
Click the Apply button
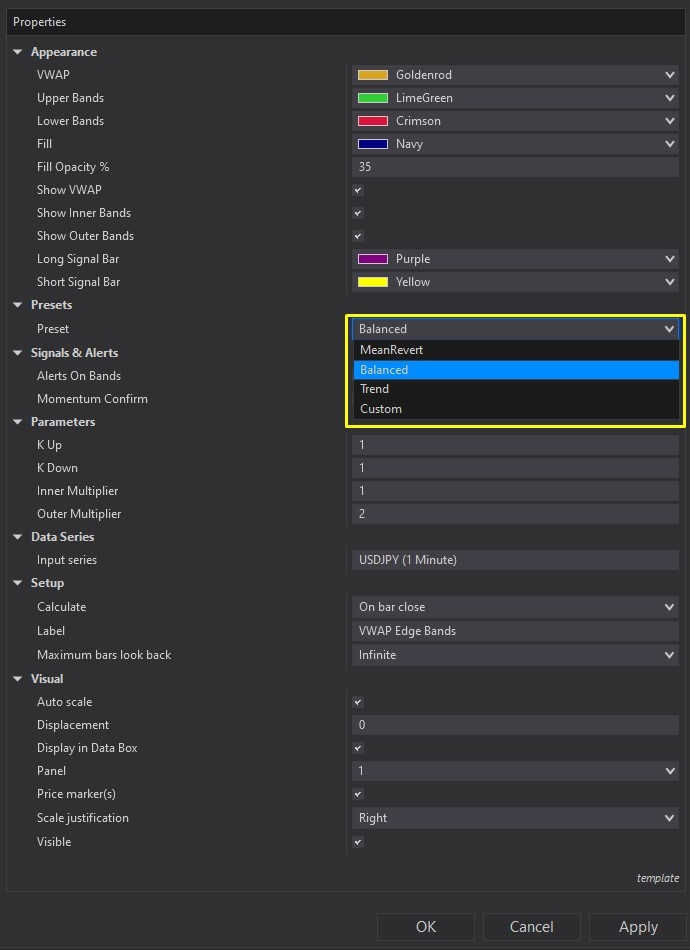click(x=637, y=927)
